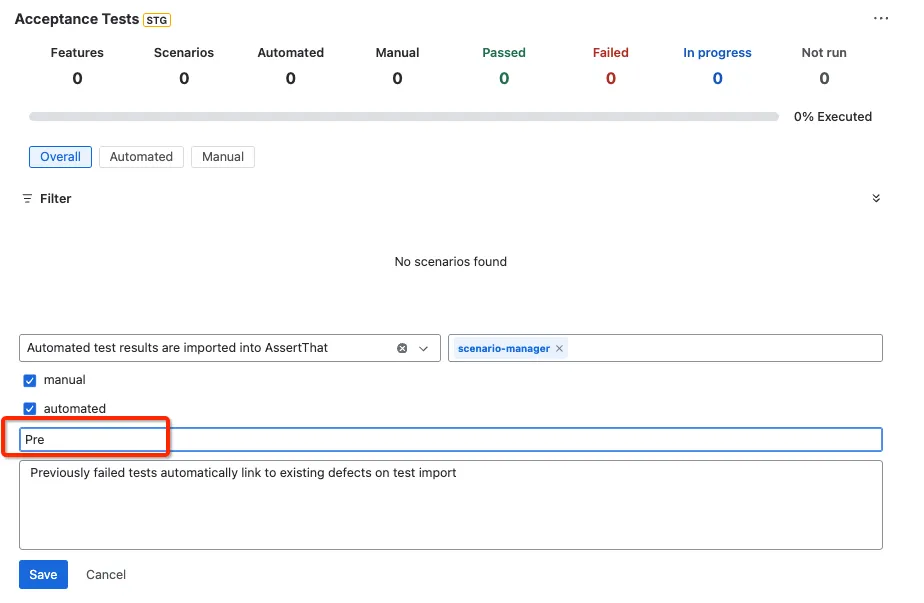This screenshot has height=603, width=924.
Task: Click the Not run count label
Action: coord(824,52)
